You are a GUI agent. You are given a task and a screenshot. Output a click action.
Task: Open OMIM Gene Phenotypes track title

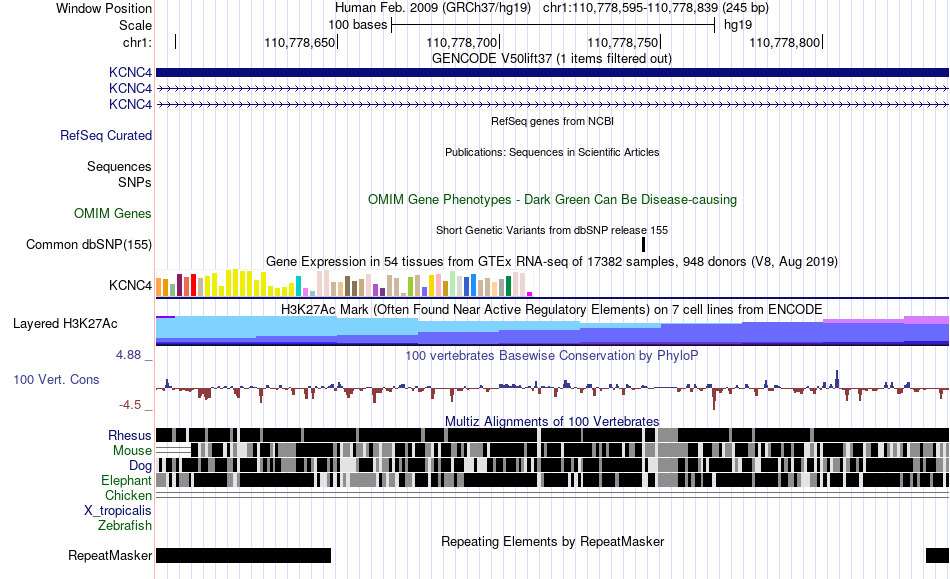coord(552,199)
